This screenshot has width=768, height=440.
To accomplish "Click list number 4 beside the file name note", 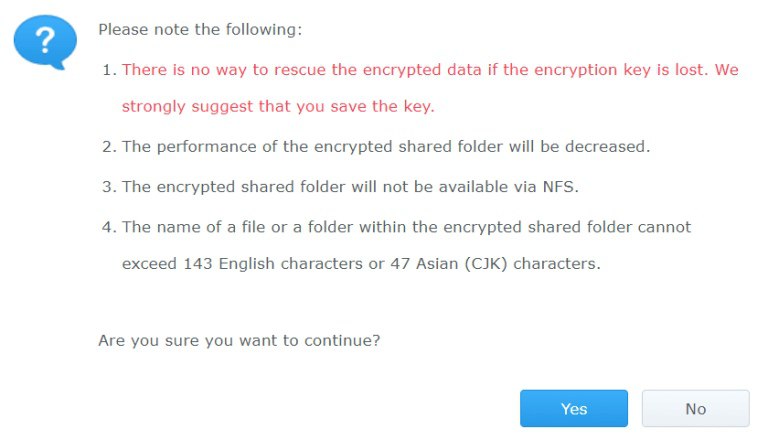I will click(109, 226).
